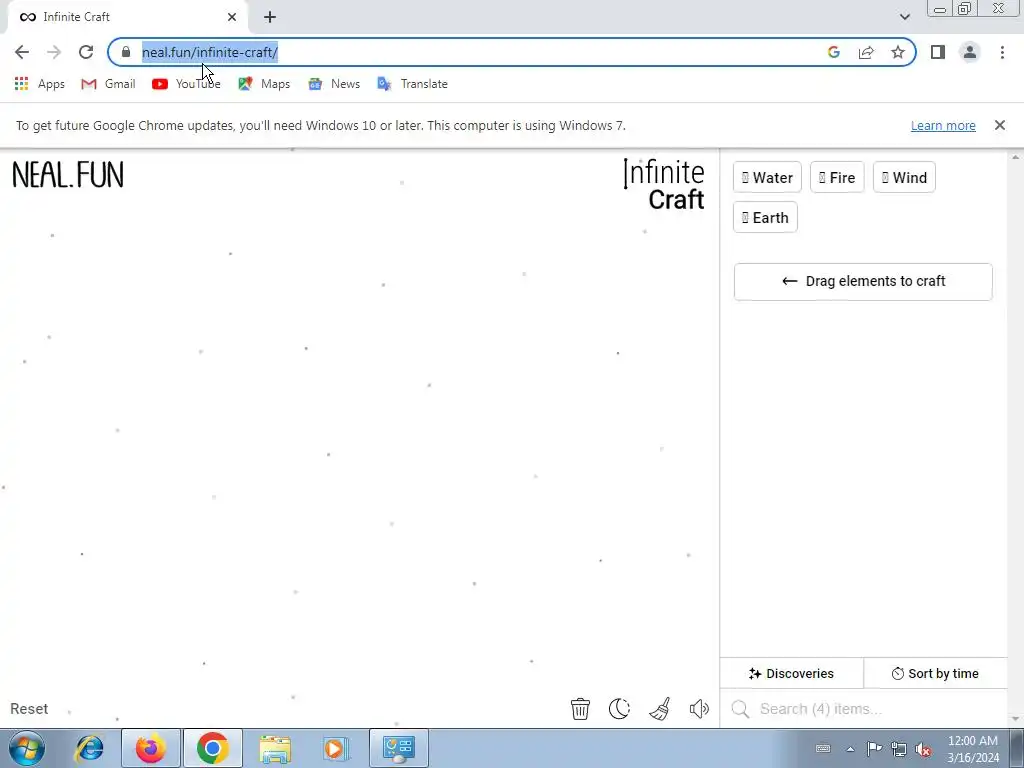Image resolution: width=1024 pixels, height=768 pixels.
Task: Open the Apps bookmark
Action: point(39,84)
